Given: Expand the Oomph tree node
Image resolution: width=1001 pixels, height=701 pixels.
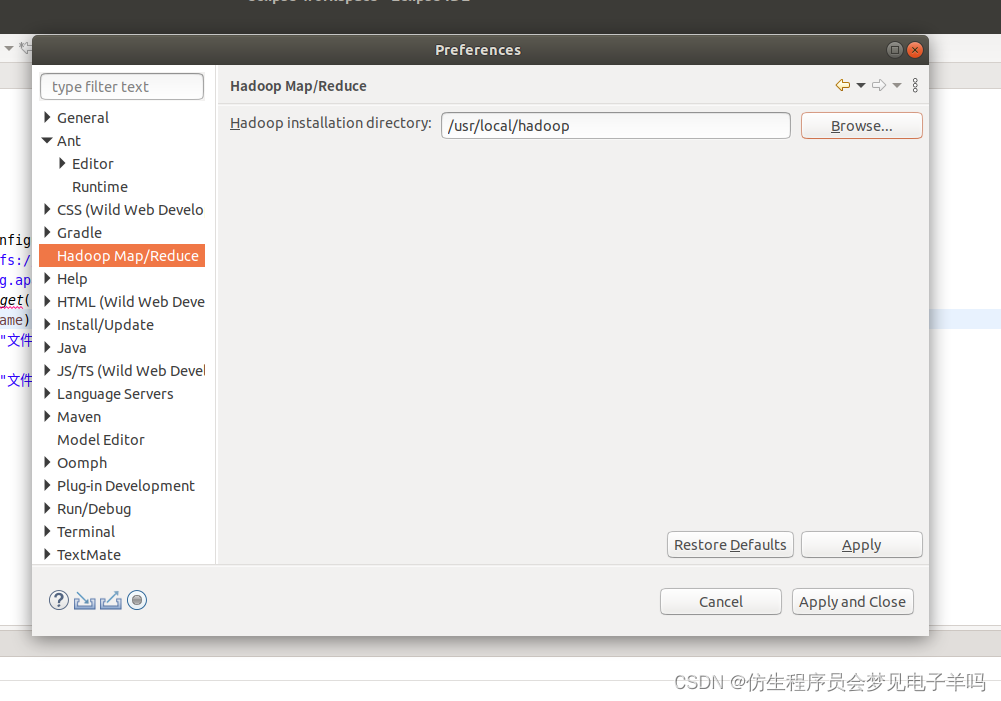Looking at the screenshot, I should [47, 462].
